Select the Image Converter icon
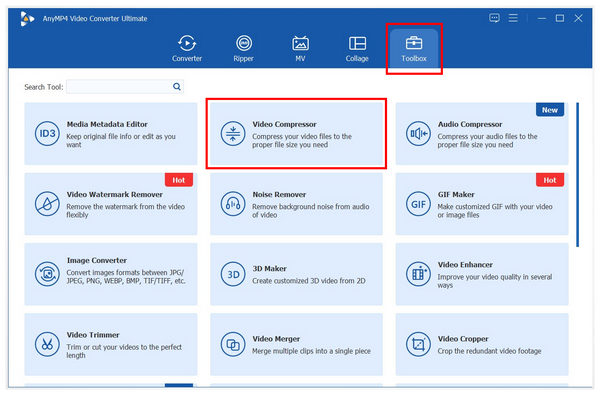Viewport: 600px width, 395px height. [47, 274]
